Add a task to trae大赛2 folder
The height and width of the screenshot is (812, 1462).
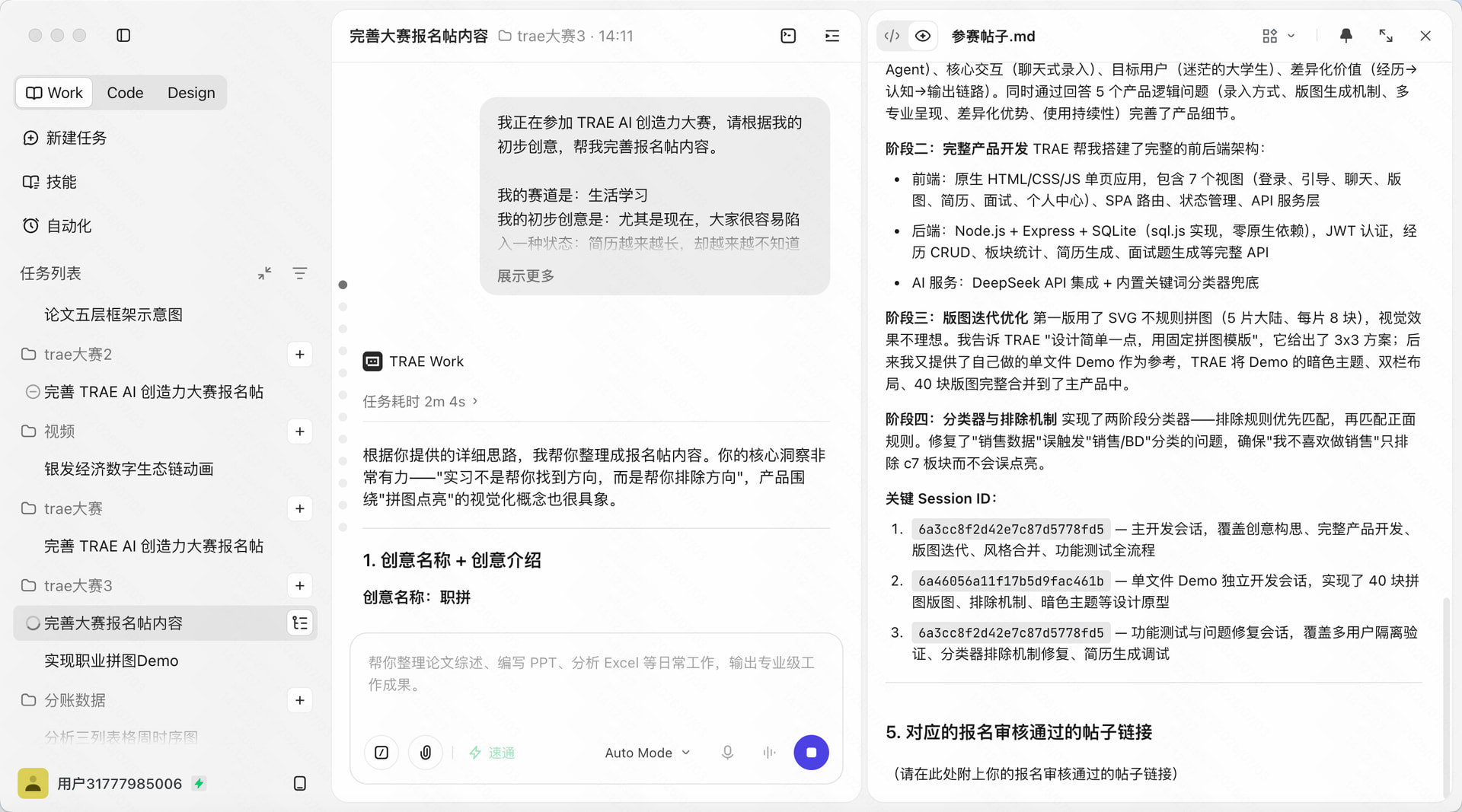(300, 355)
